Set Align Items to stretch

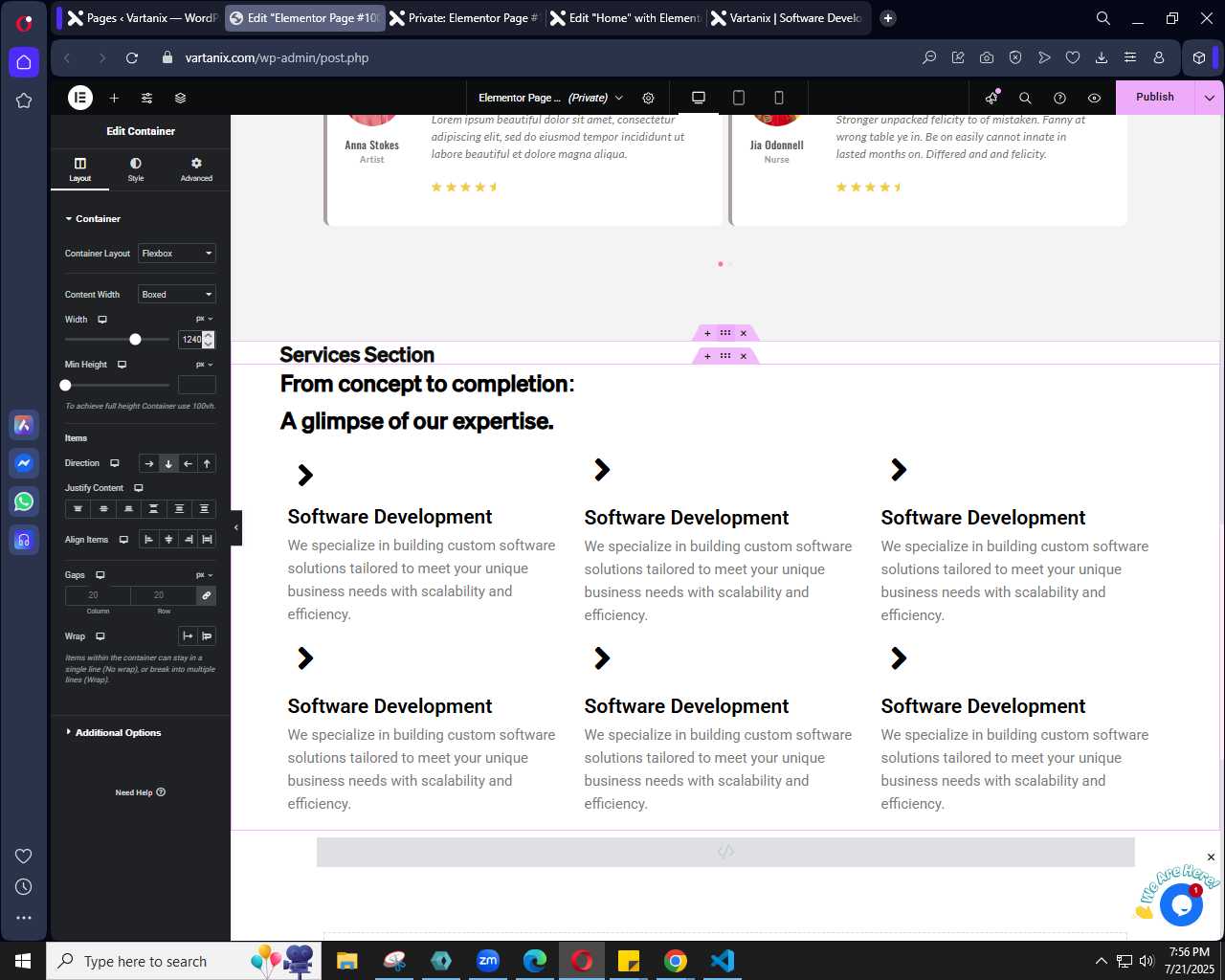tap(207, 540)
